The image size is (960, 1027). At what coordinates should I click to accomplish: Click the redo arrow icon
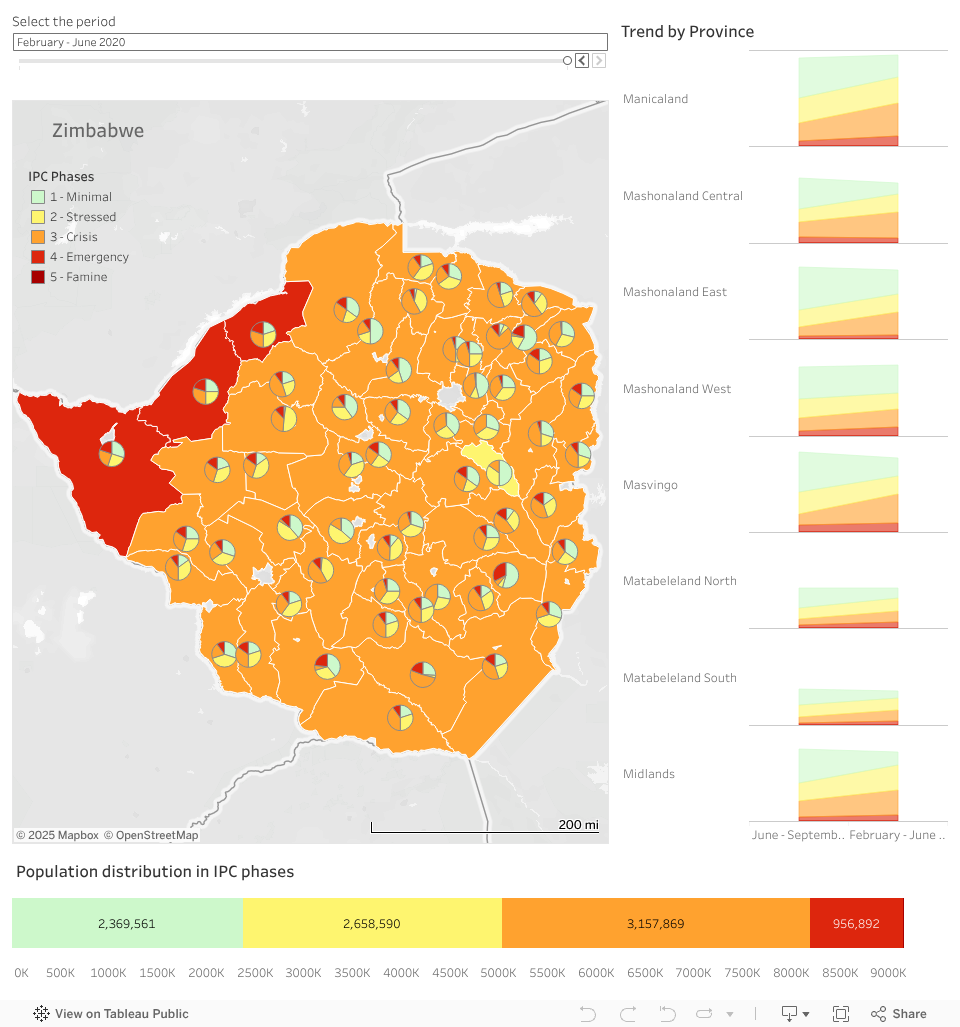[x=628, y=1014]
